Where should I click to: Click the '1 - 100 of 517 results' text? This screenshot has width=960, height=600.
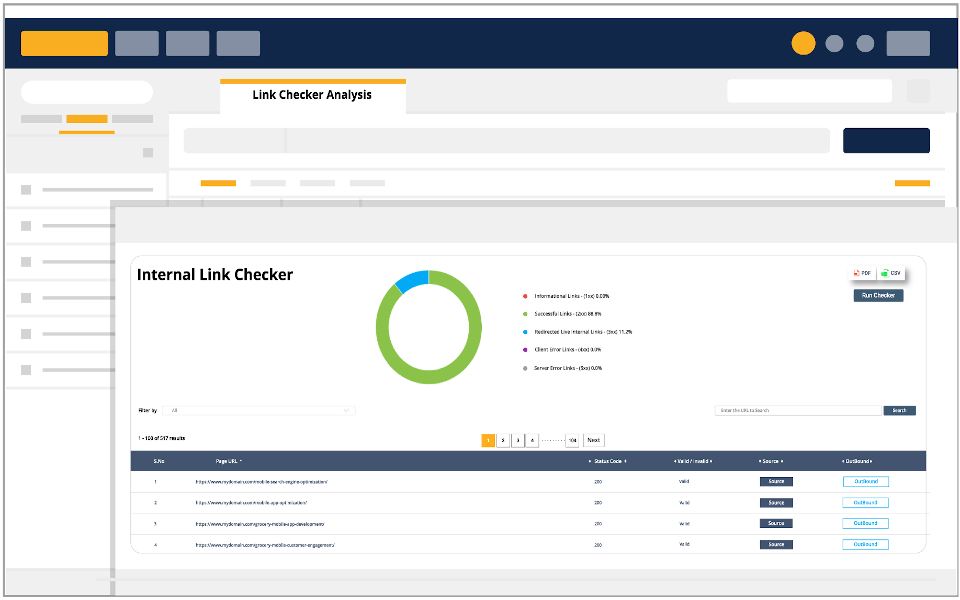coord(162,438)
